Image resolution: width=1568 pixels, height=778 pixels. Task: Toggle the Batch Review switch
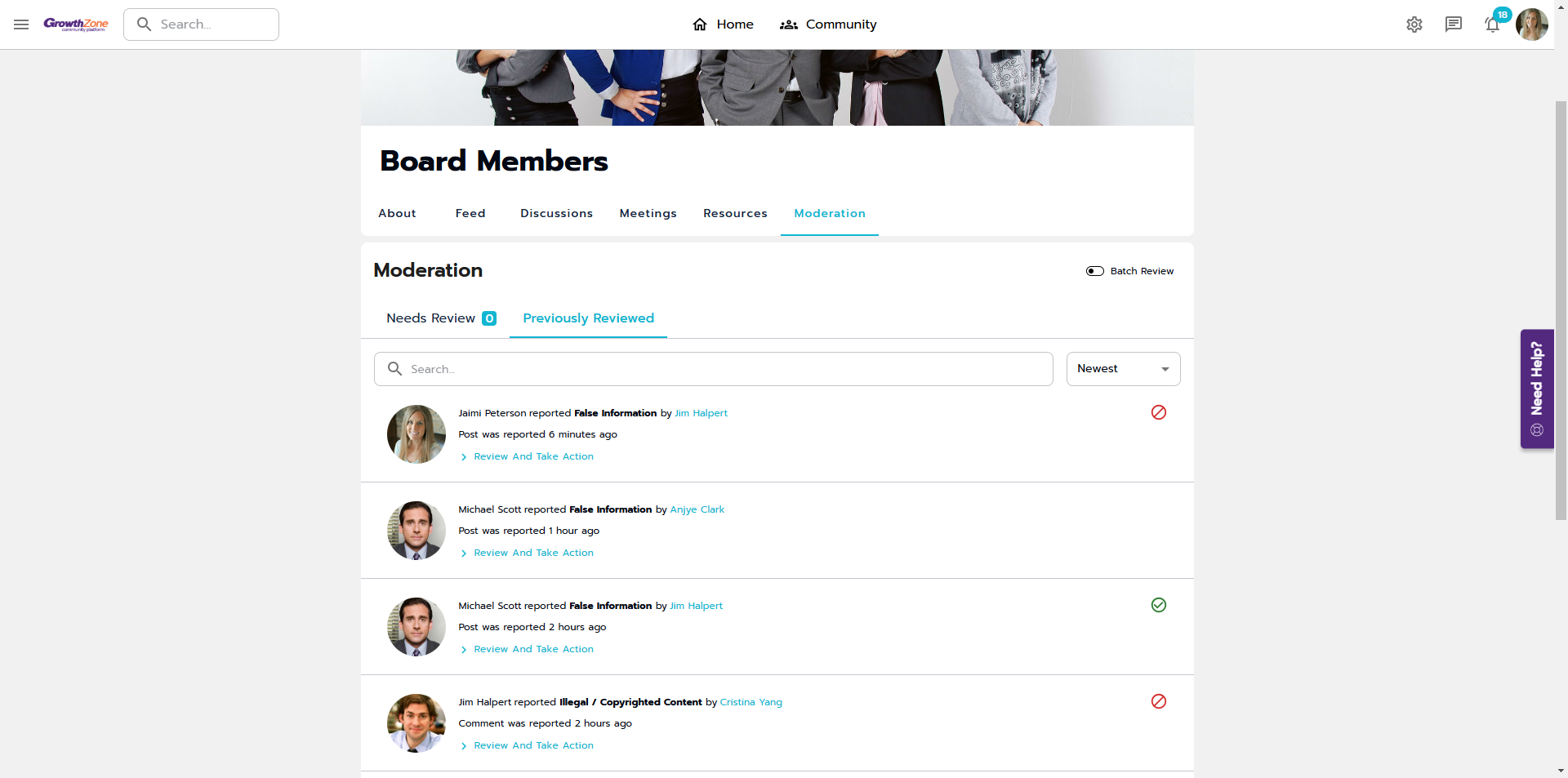tap(1095, 271)
